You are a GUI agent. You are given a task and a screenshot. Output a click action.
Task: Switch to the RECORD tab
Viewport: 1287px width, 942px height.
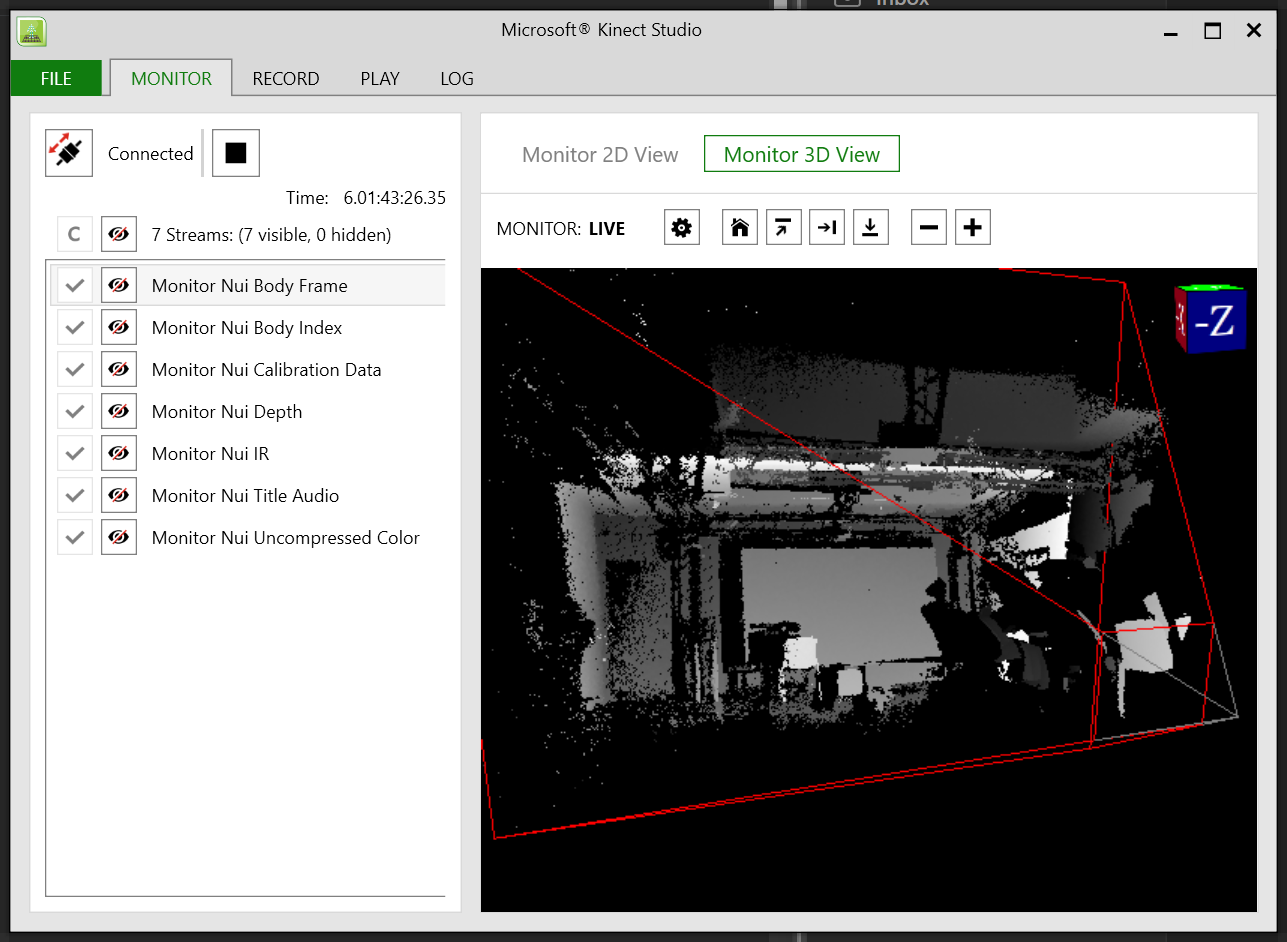click(x=286, y=78)
